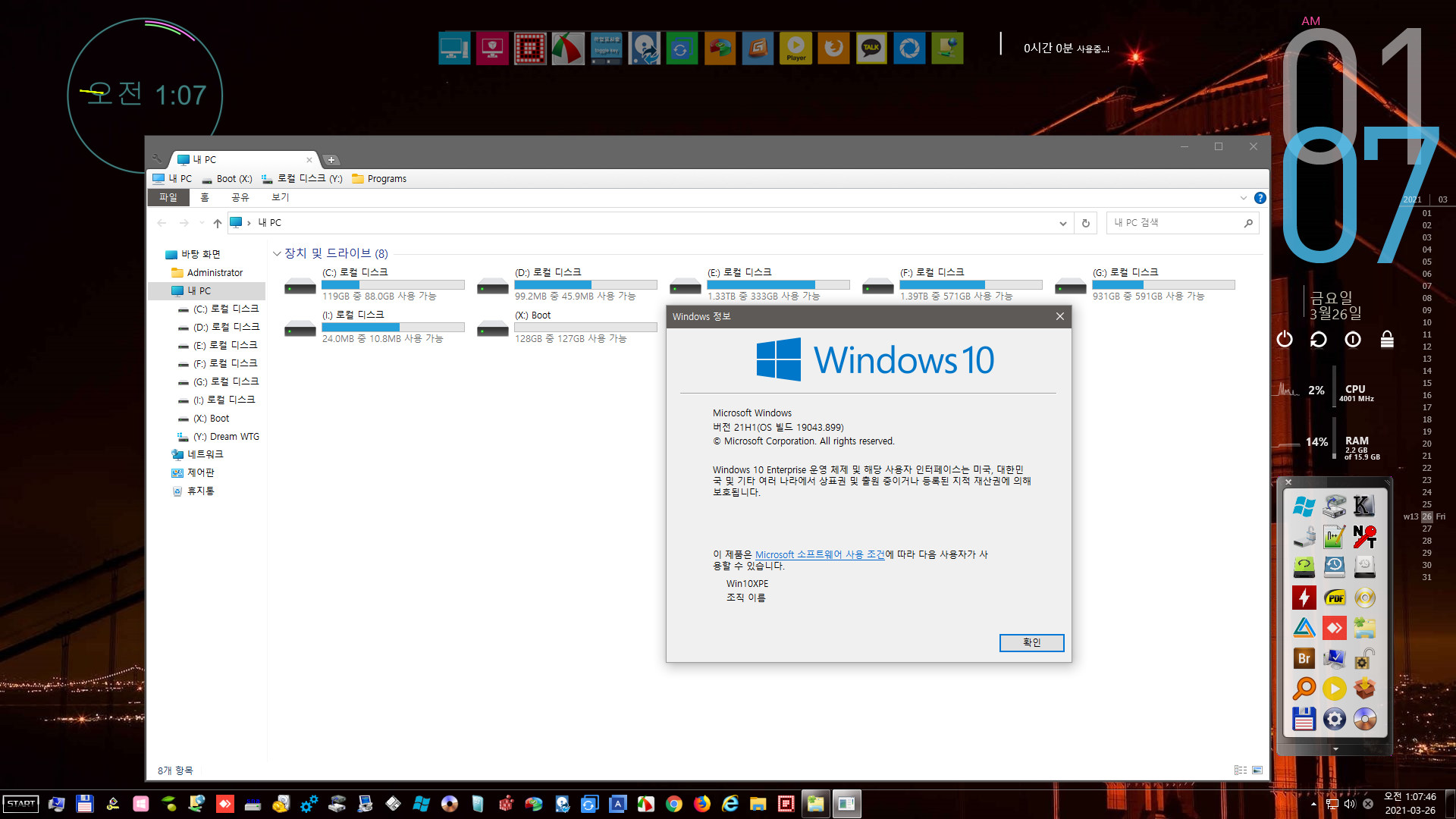Switch to the 공유 ribbon tab
The width and height of the screenshot is (1456, 819).
tap(240, 197)
